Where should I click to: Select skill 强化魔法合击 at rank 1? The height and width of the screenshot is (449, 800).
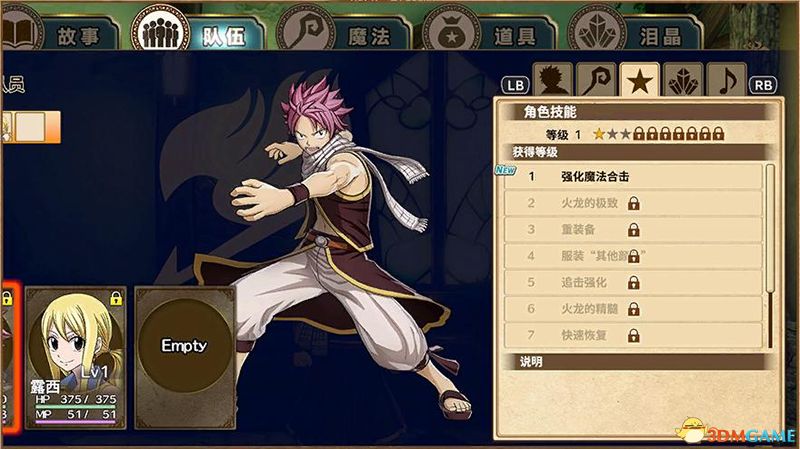click(633, 177)
